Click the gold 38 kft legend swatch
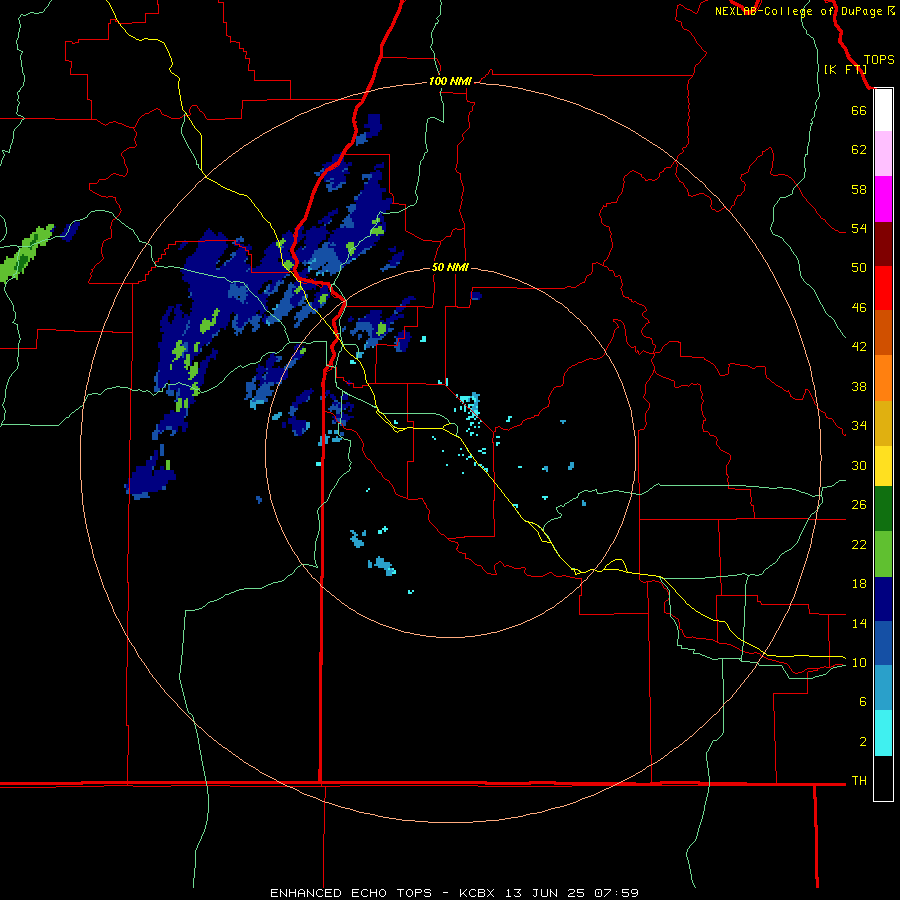Viewport: 900px width, 900px height. pos(883,422)
